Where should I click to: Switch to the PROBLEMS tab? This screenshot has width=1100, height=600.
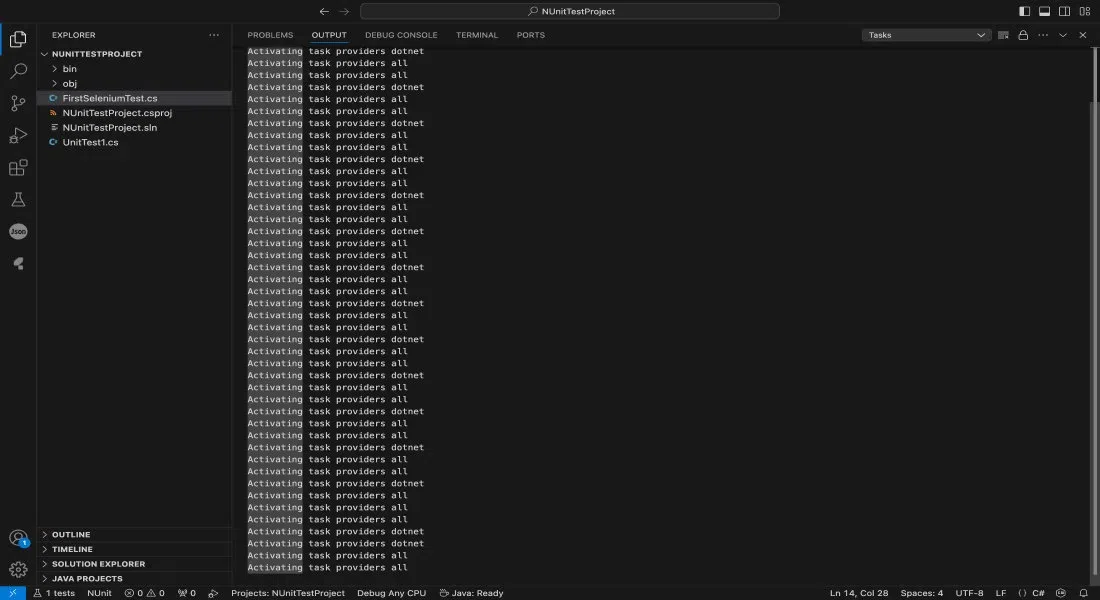tap(270, 35)
